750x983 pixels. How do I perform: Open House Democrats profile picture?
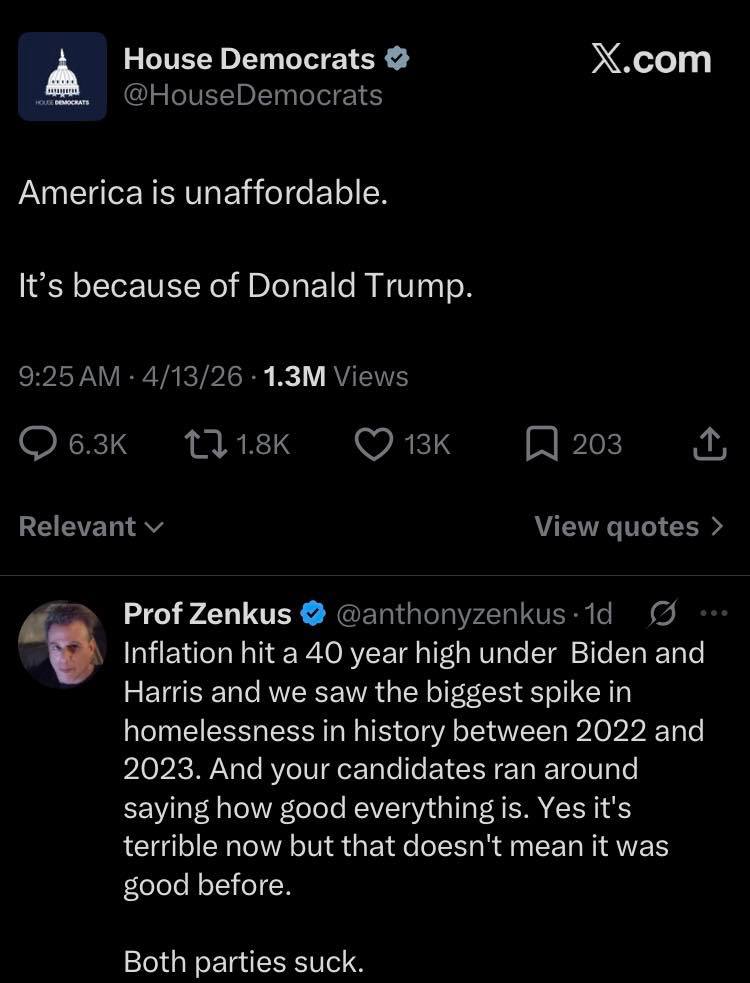[62, 76]
